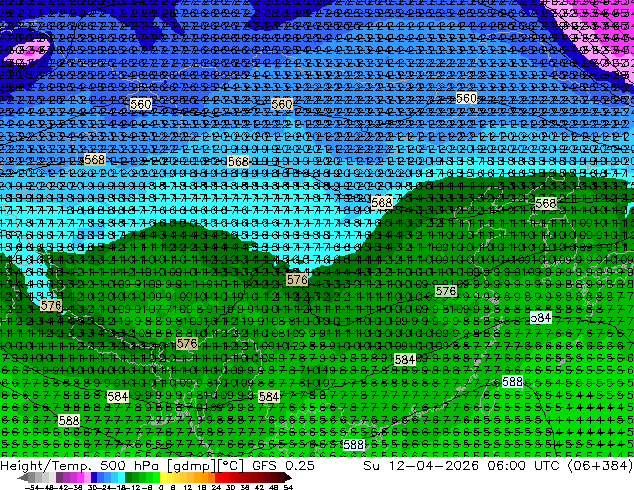This screenshot has height=490, width=634.
Task: Pick the dark purple legend swatch at -42
Action: [59, 478]
